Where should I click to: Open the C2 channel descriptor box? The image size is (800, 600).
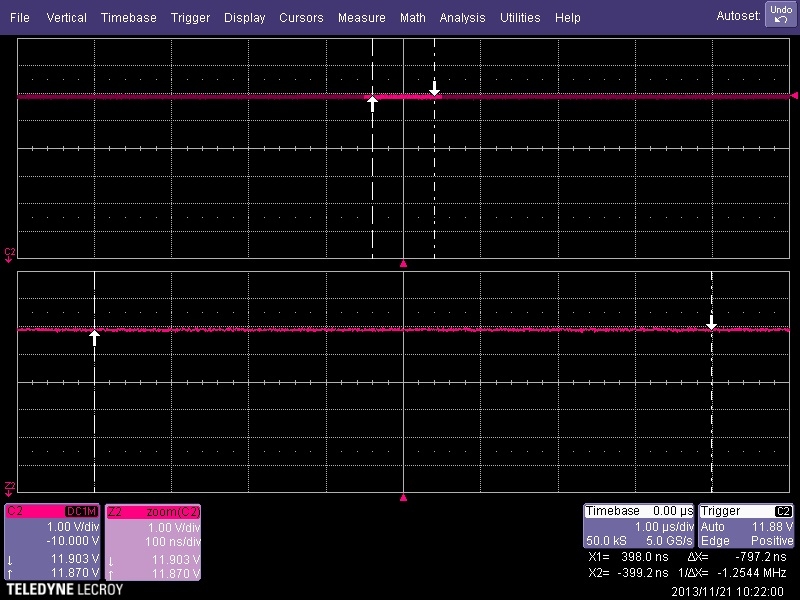tap(52, 542)
